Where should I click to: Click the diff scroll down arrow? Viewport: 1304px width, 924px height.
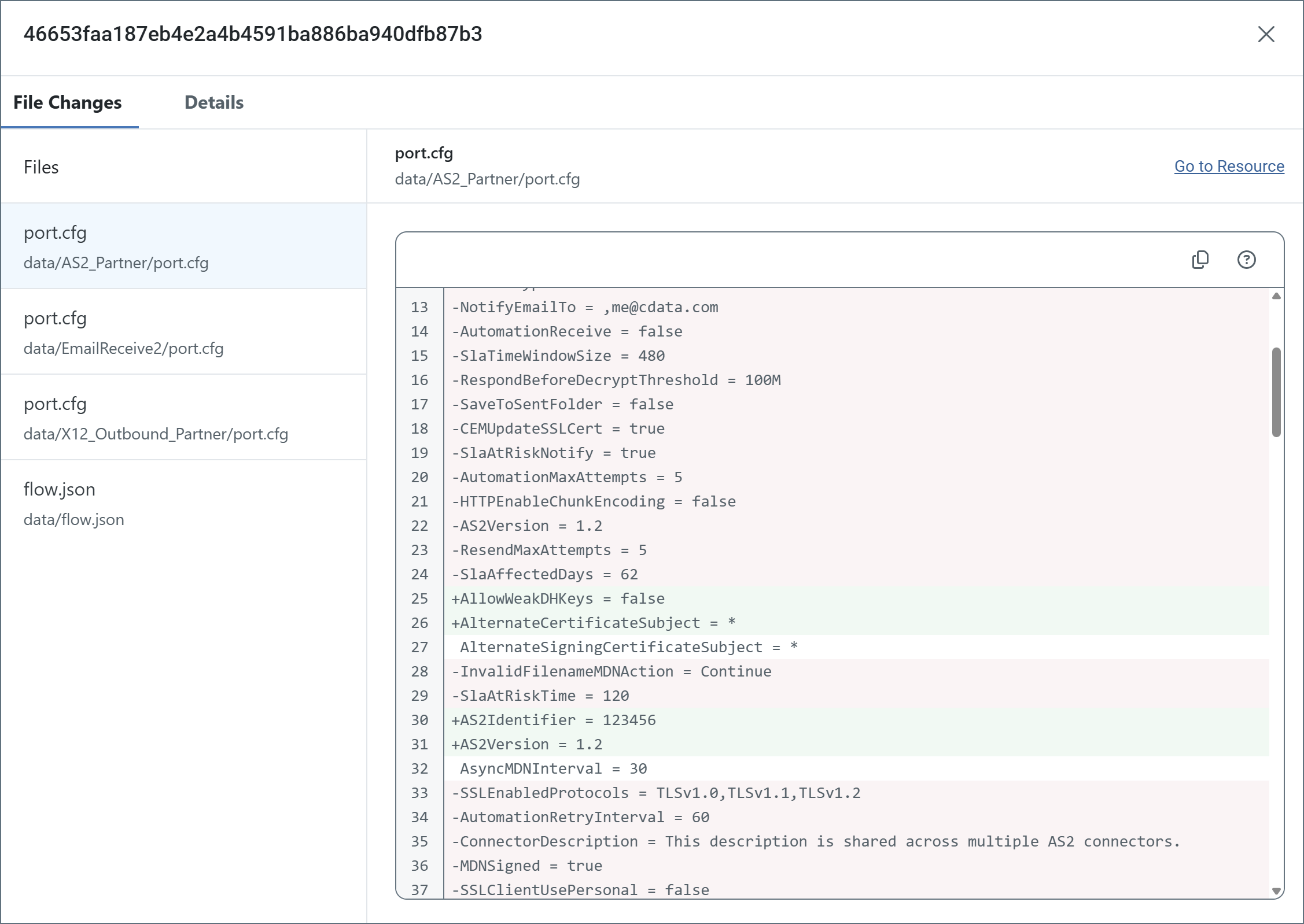pyautogui.click(x=1276, y=891)
